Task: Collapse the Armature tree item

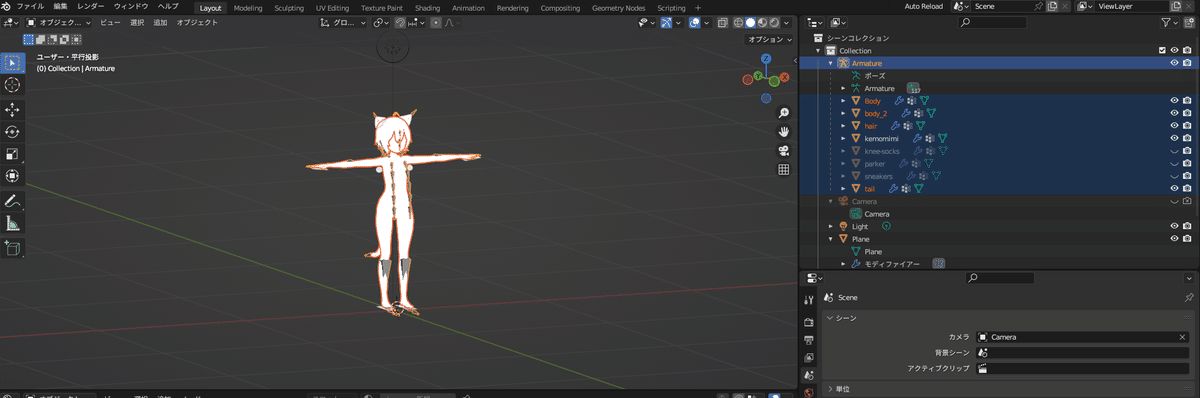Action: click(830, 63)
